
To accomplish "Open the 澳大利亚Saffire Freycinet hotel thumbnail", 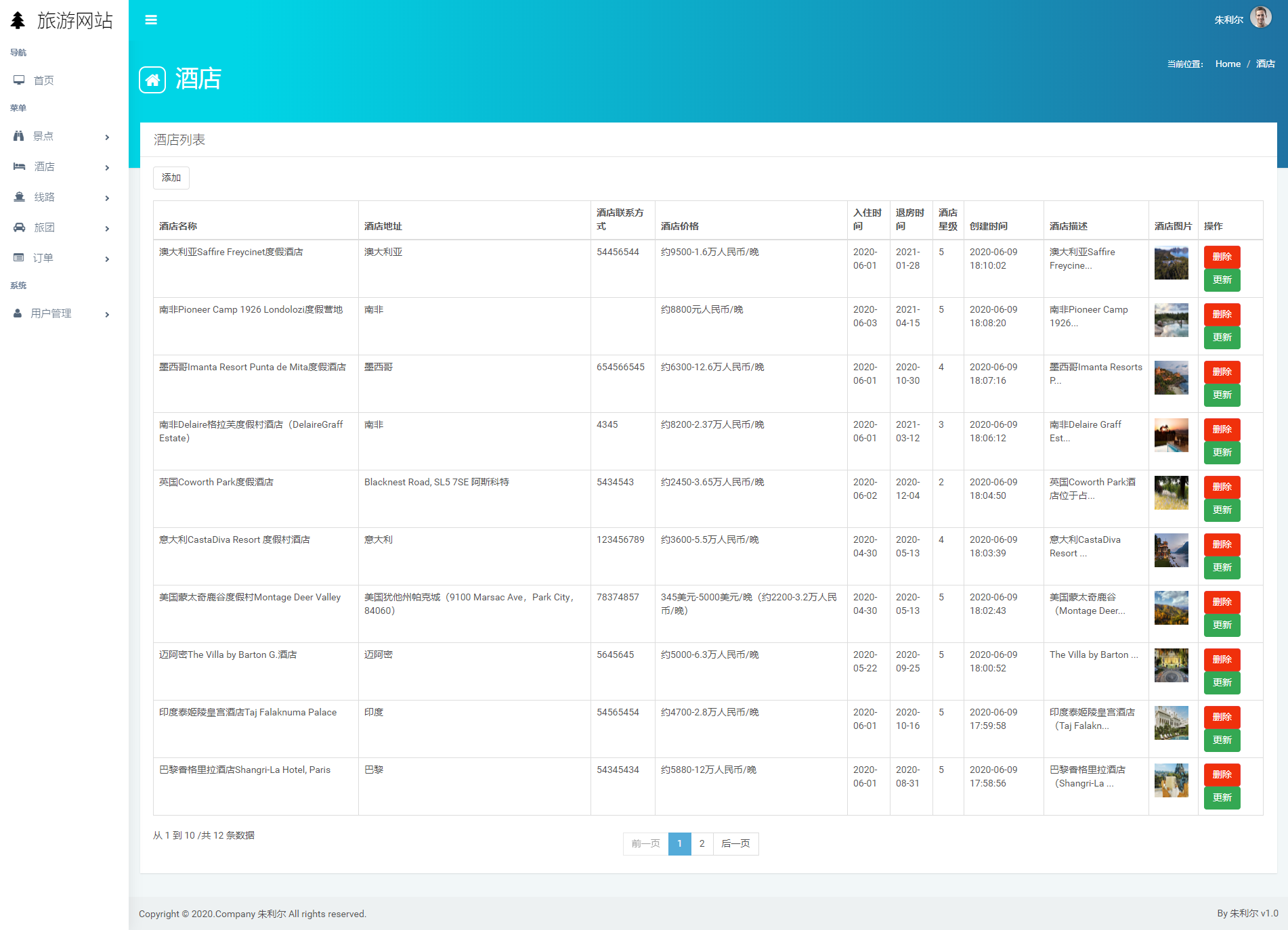I will point(1171,263).
